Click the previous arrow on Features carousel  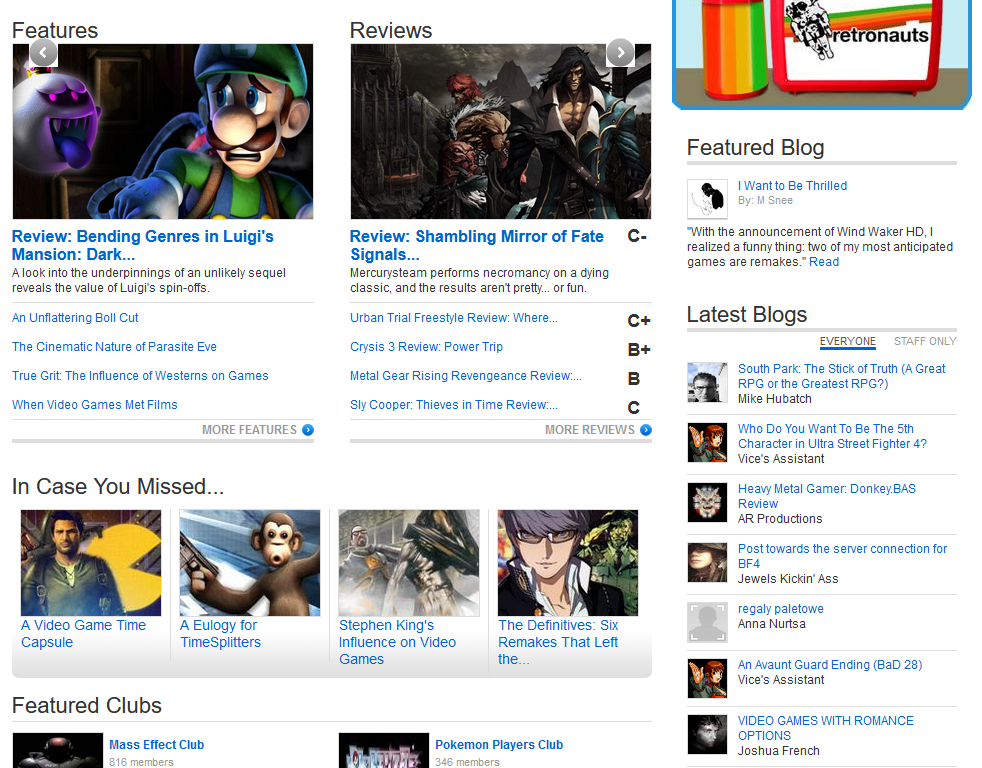tap(43, 53)
